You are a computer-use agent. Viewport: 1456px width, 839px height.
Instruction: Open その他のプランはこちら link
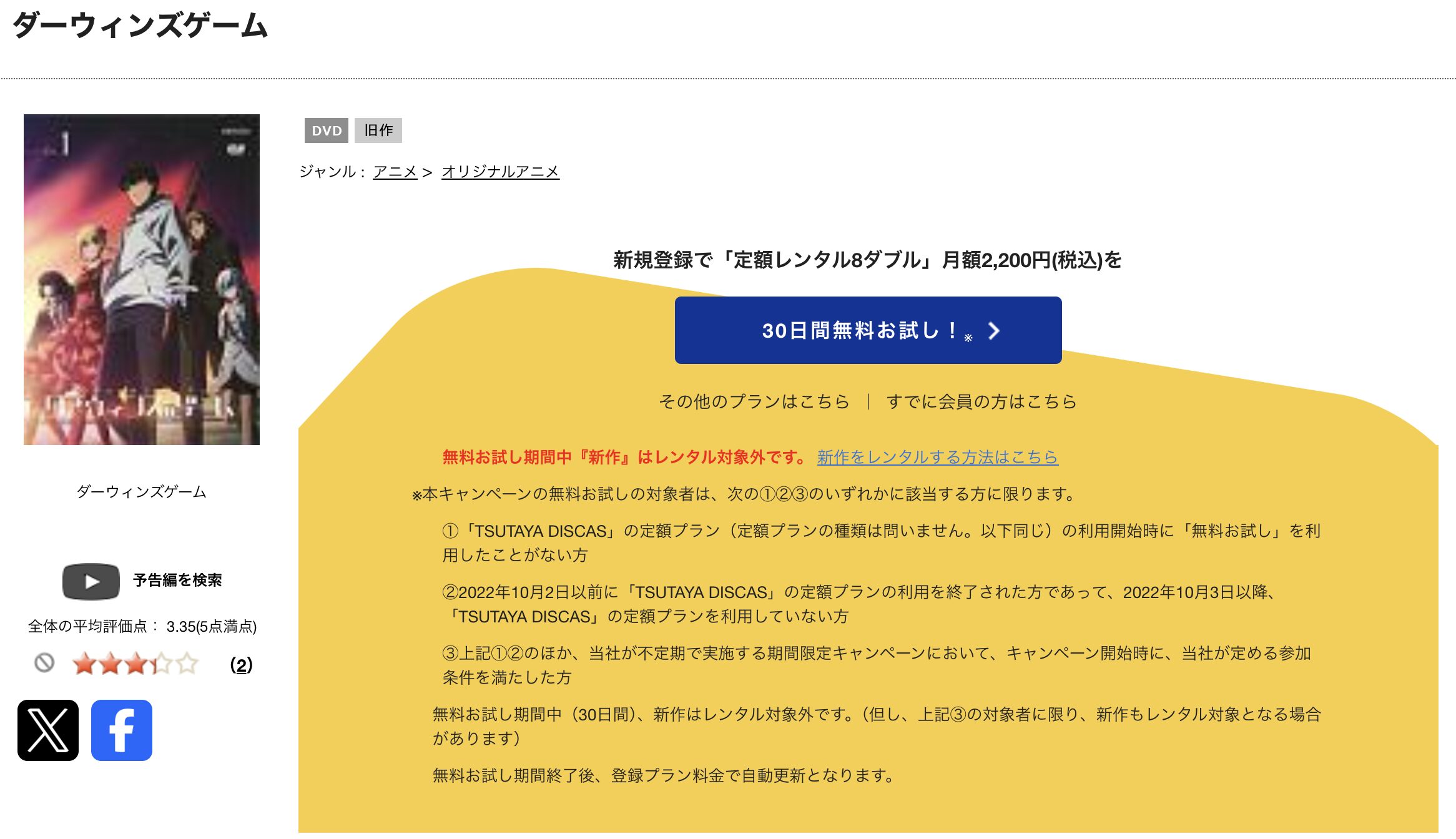[754, 401]
